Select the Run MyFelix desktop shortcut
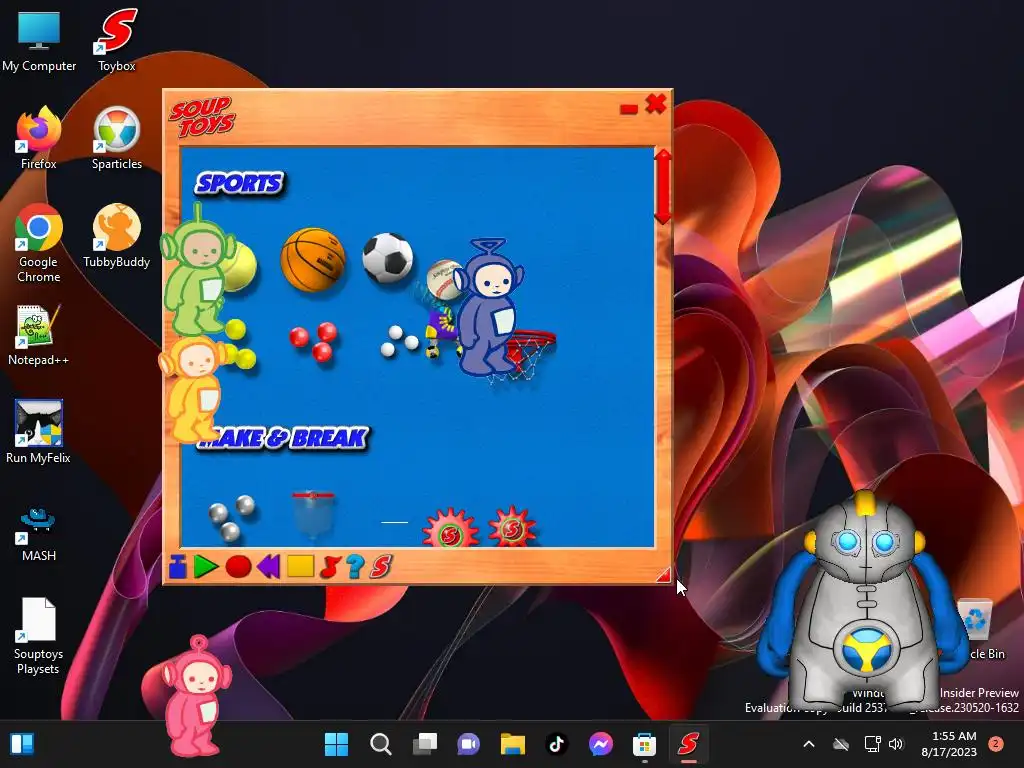The image size is (1024, 768). (x=39, y=432)
